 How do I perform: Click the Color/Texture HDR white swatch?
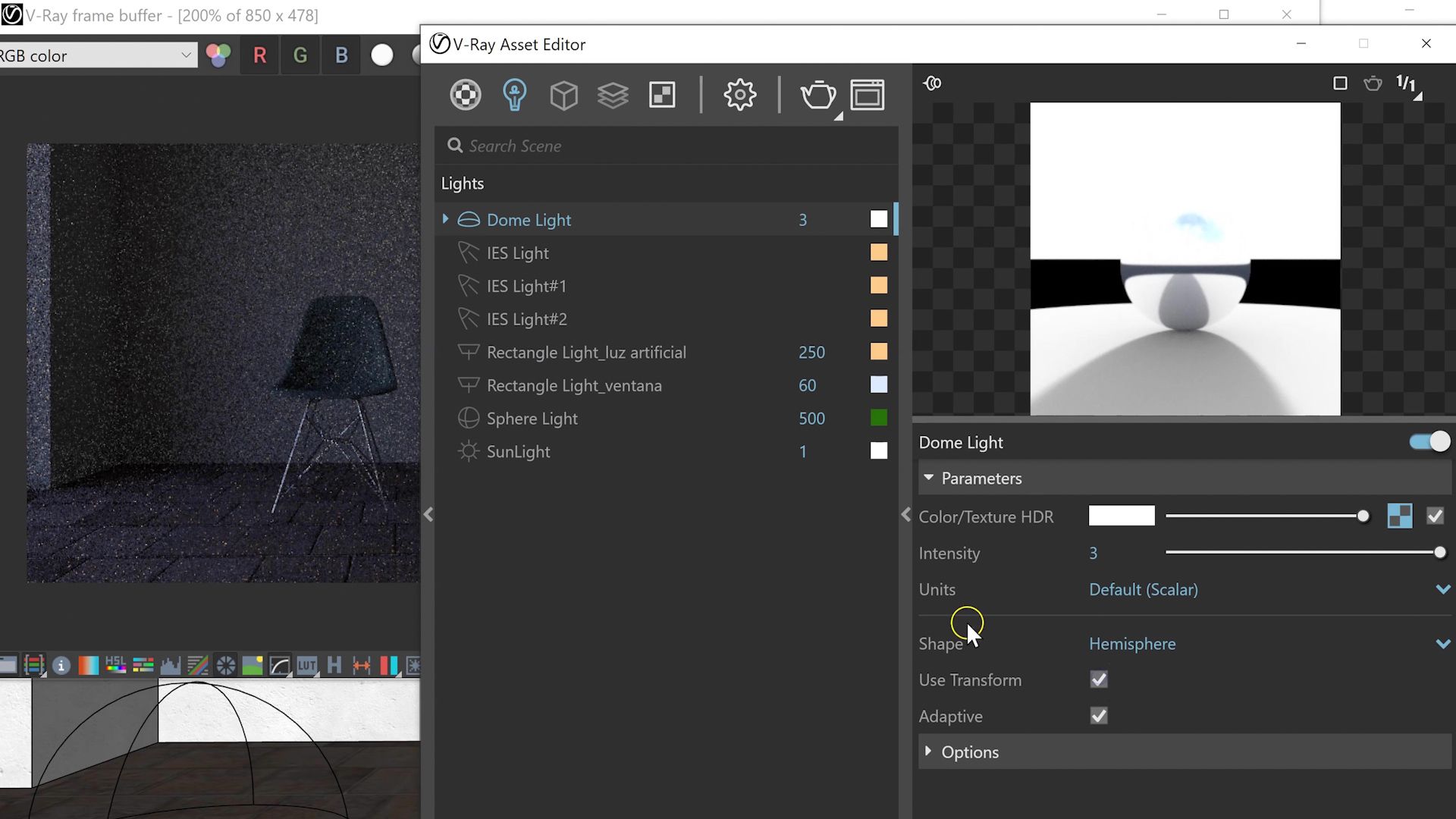point(1121,516)
